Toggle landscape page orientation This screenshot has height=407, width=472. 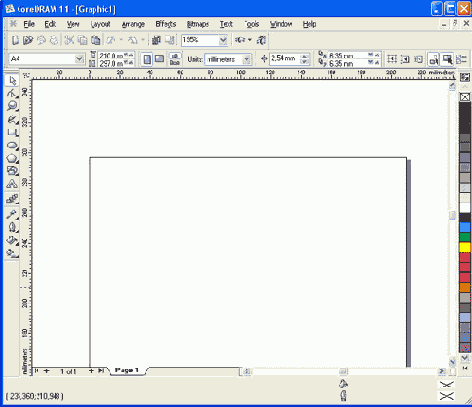159,60
